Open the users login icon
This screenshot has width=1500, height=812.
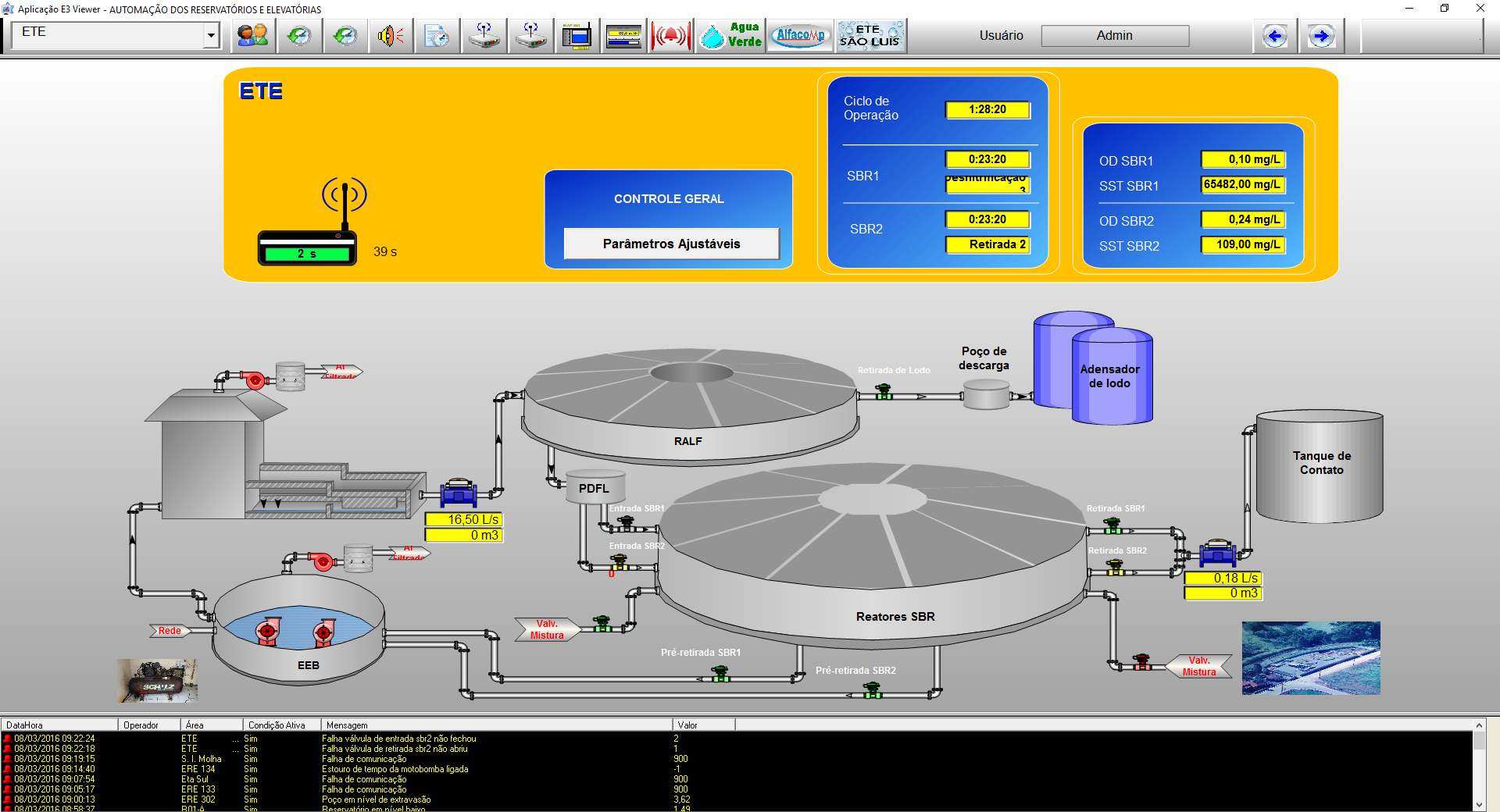tap(252, 36)
